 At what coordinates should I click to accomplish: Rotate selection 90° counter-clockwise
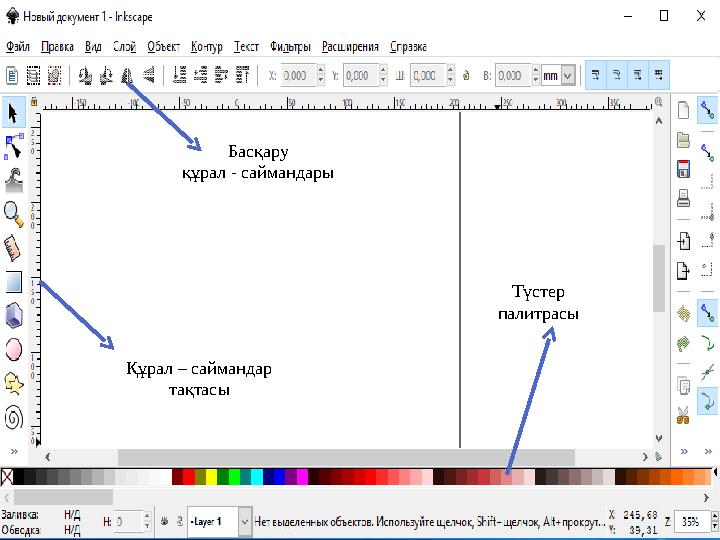(x=85, y=75)
